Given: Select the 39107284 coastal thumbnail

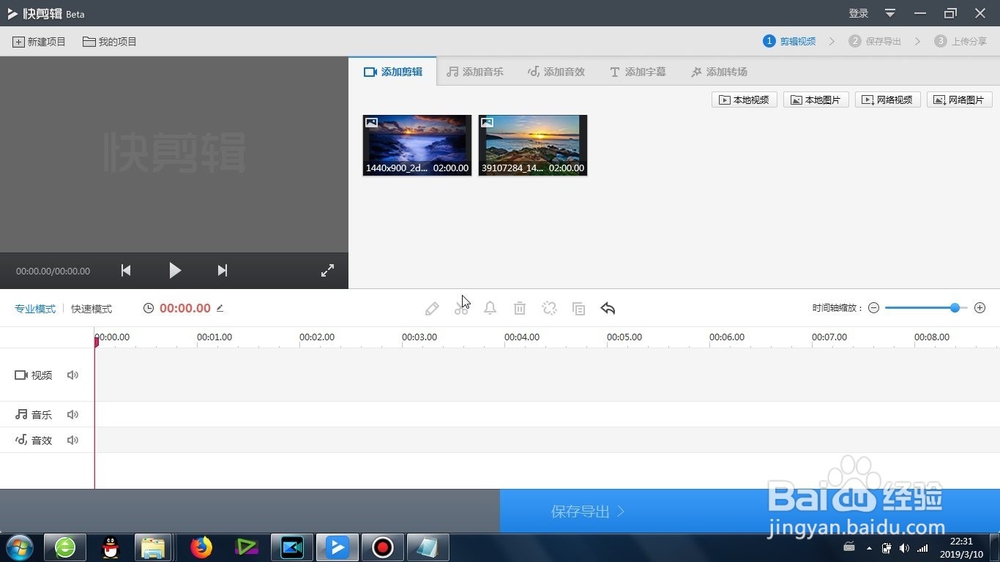Looking at the screenshot, I should click(x=533, y=145).
